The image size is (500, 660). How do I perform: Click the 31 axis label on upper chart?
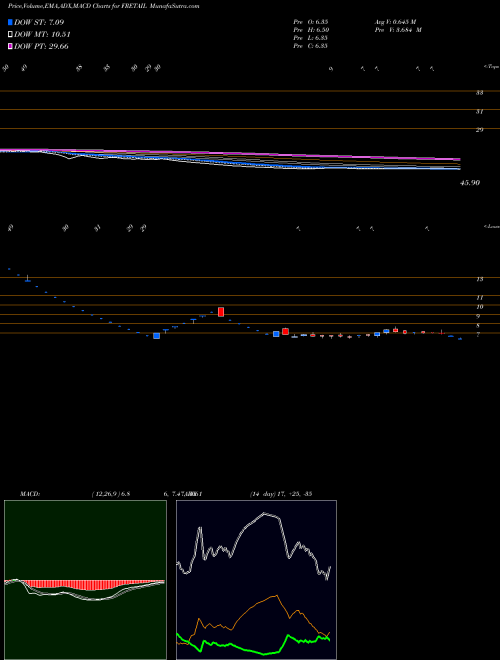pyautogui.click(x=479, y=112)
